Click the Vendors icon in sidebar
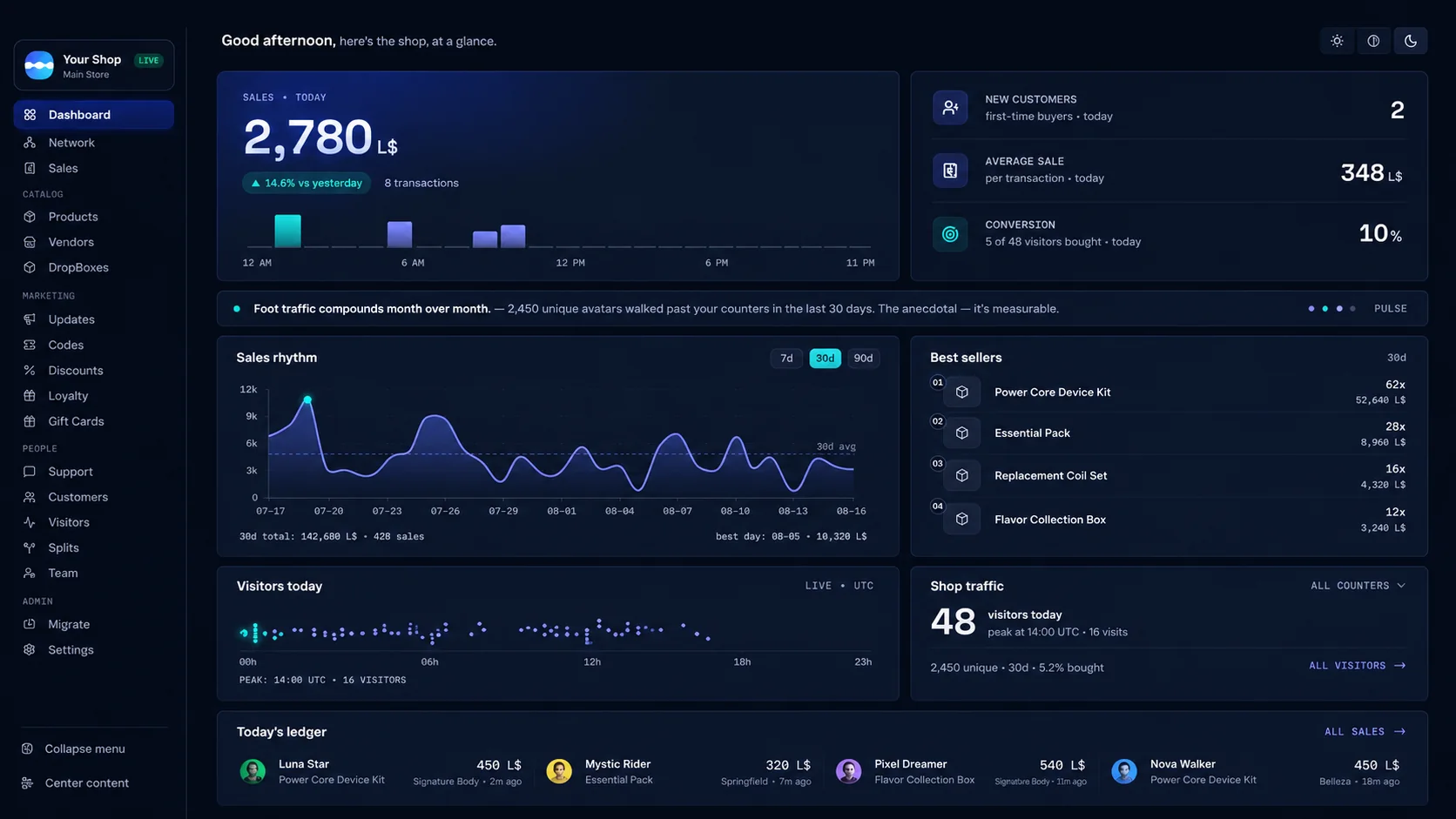 coord(30,242)
